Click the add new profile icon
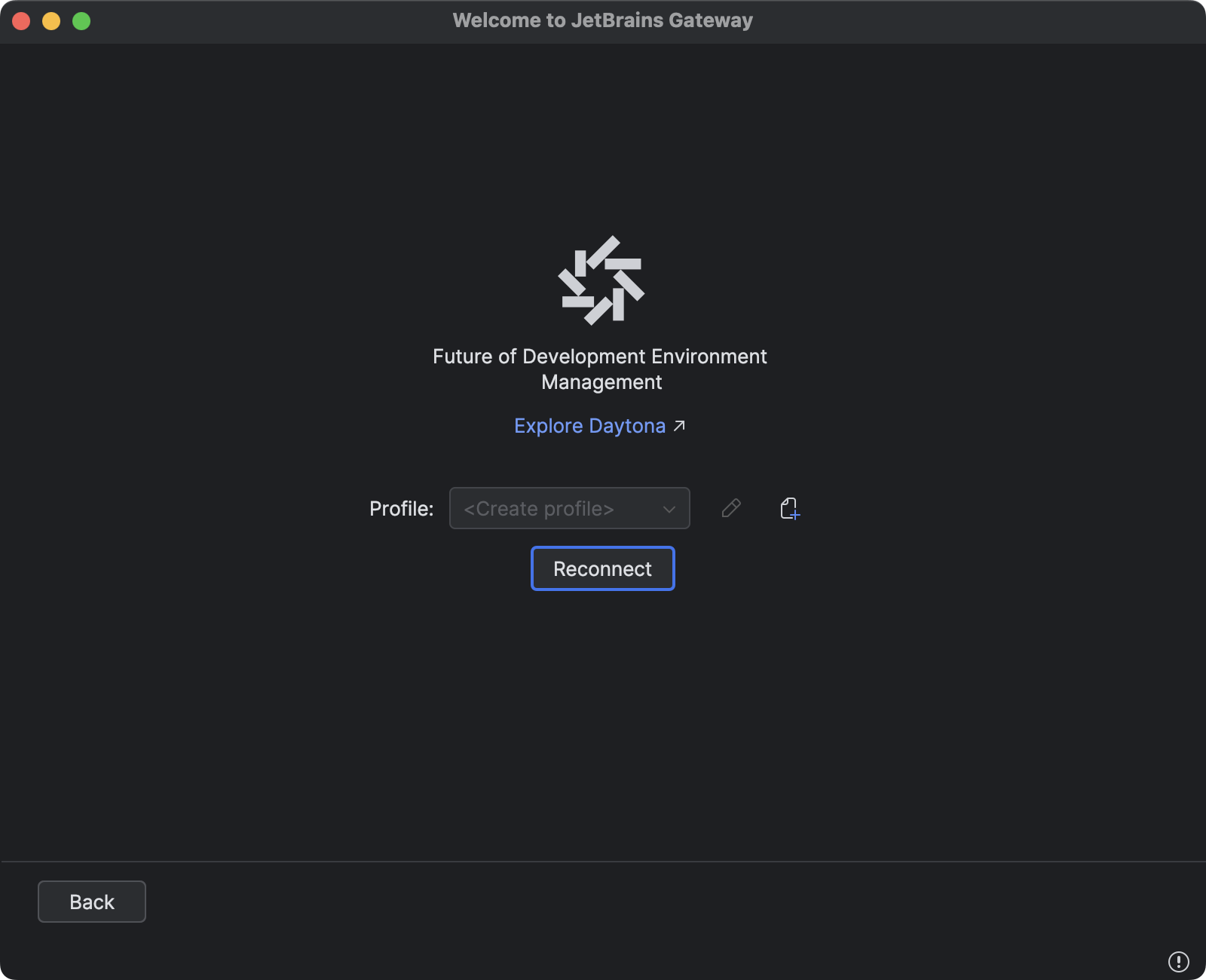The height and width of the screenshot is (980, 1206). 790,508
